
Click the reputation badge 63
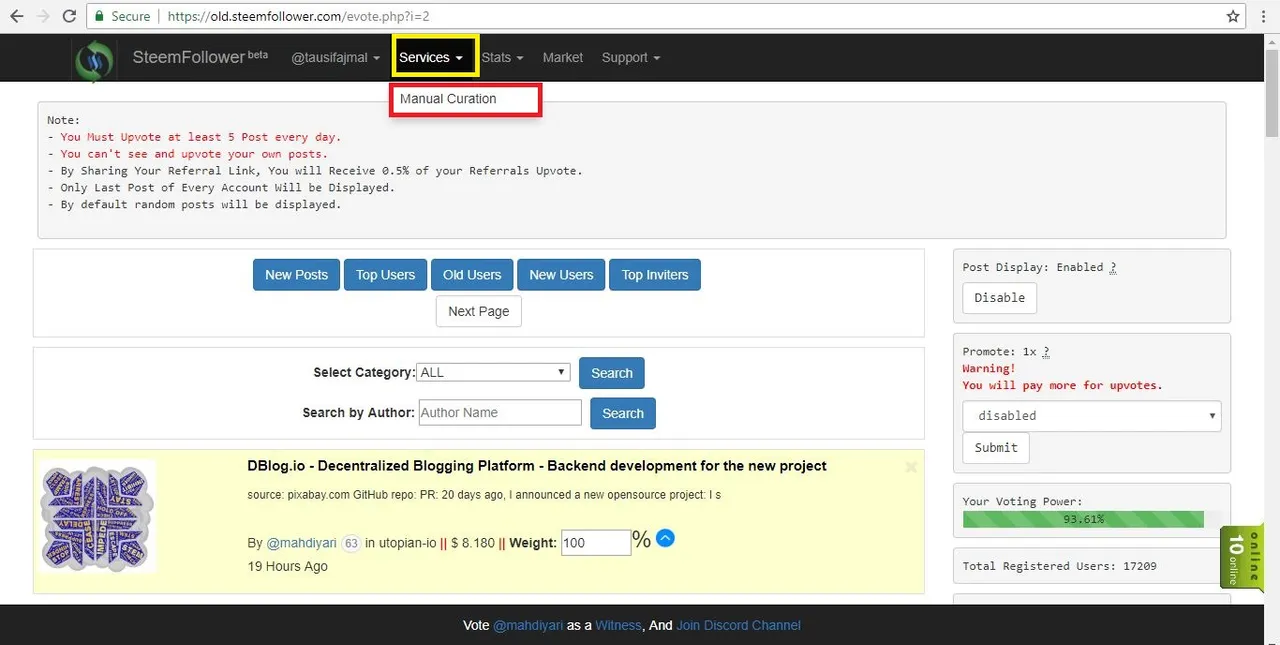(x=351, y=543)
